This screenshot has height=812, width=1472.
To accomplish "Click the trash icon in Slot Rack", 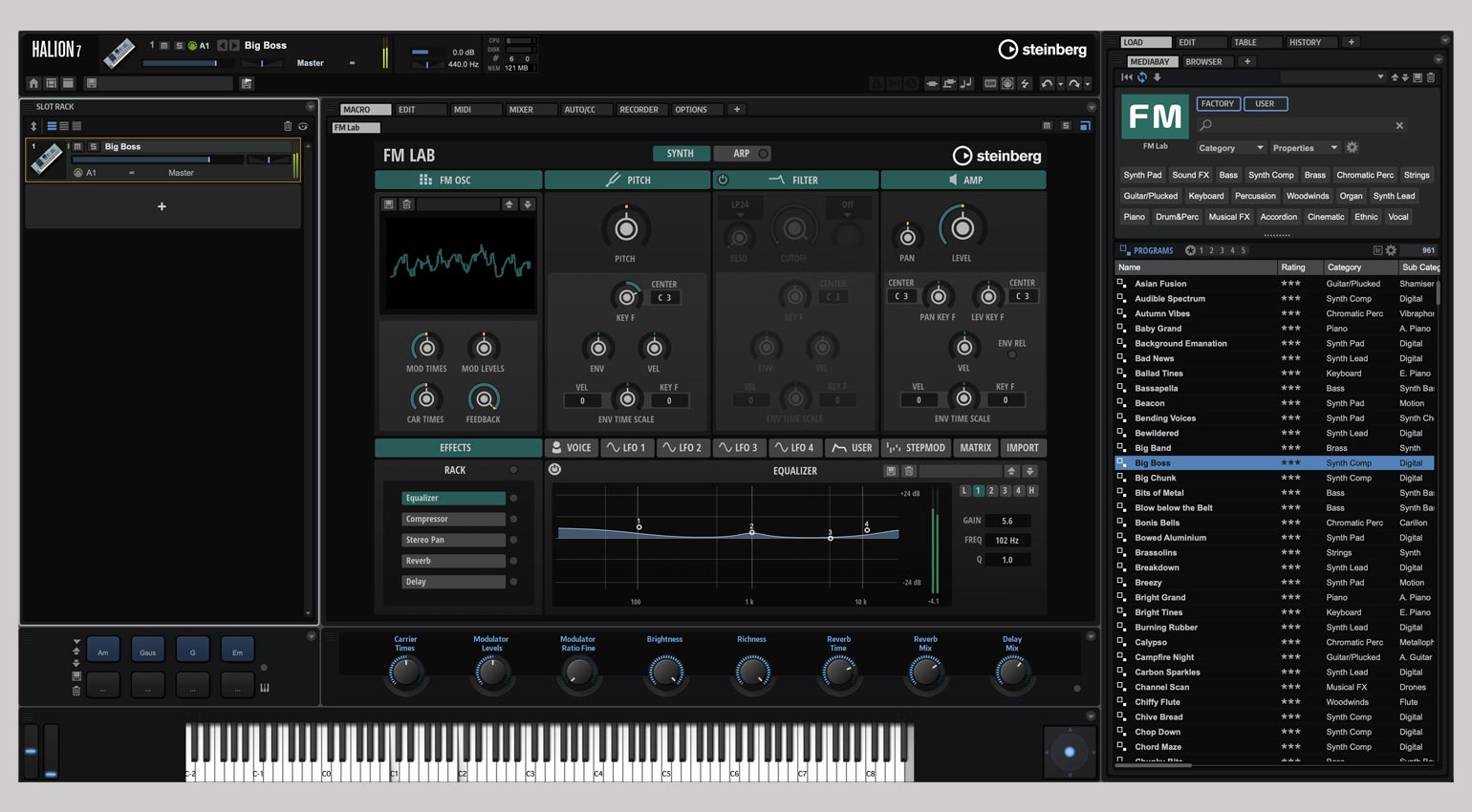I will pos(288,126).
